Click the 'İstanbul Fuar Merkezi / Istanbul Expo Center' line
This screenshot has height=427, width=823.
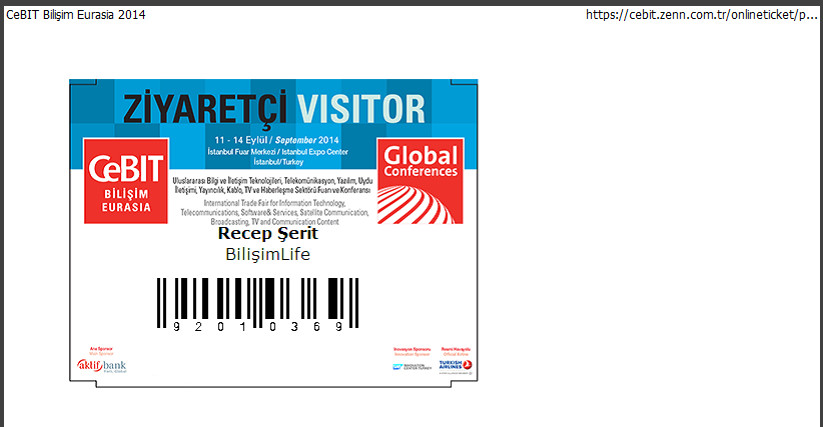278,152
